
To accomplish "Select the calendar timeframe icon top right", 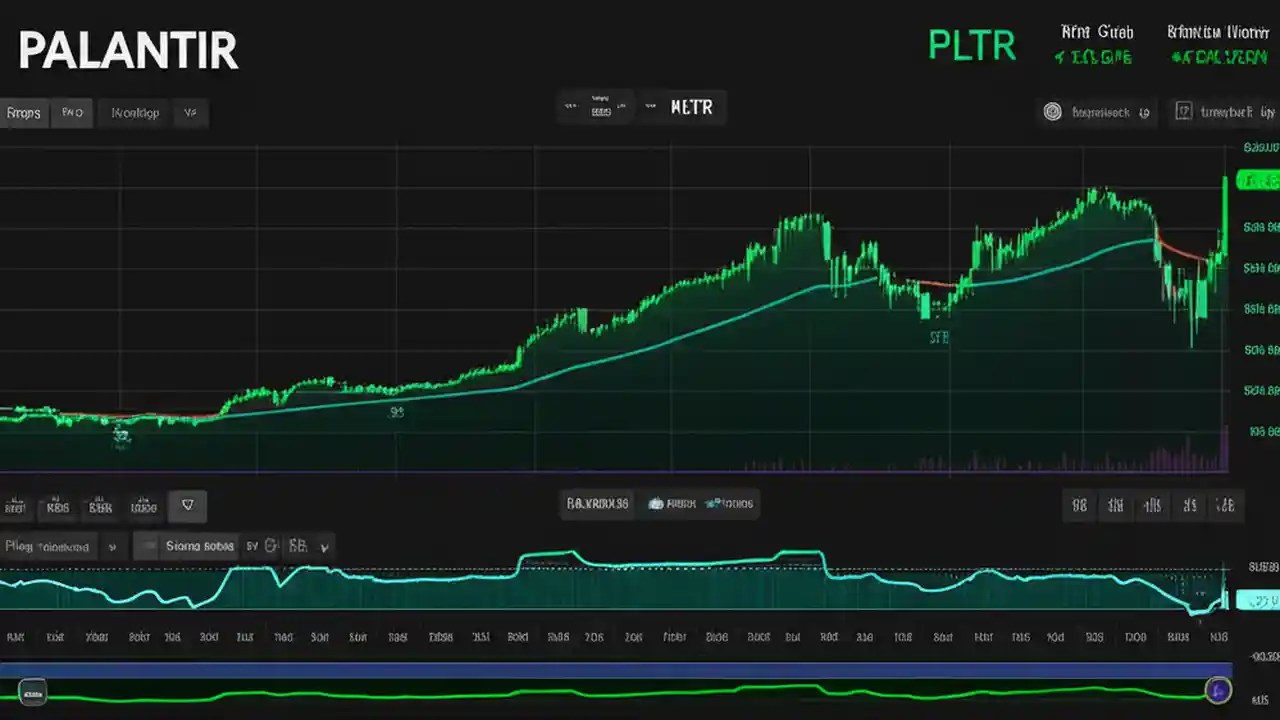I will pos(1184,112).
